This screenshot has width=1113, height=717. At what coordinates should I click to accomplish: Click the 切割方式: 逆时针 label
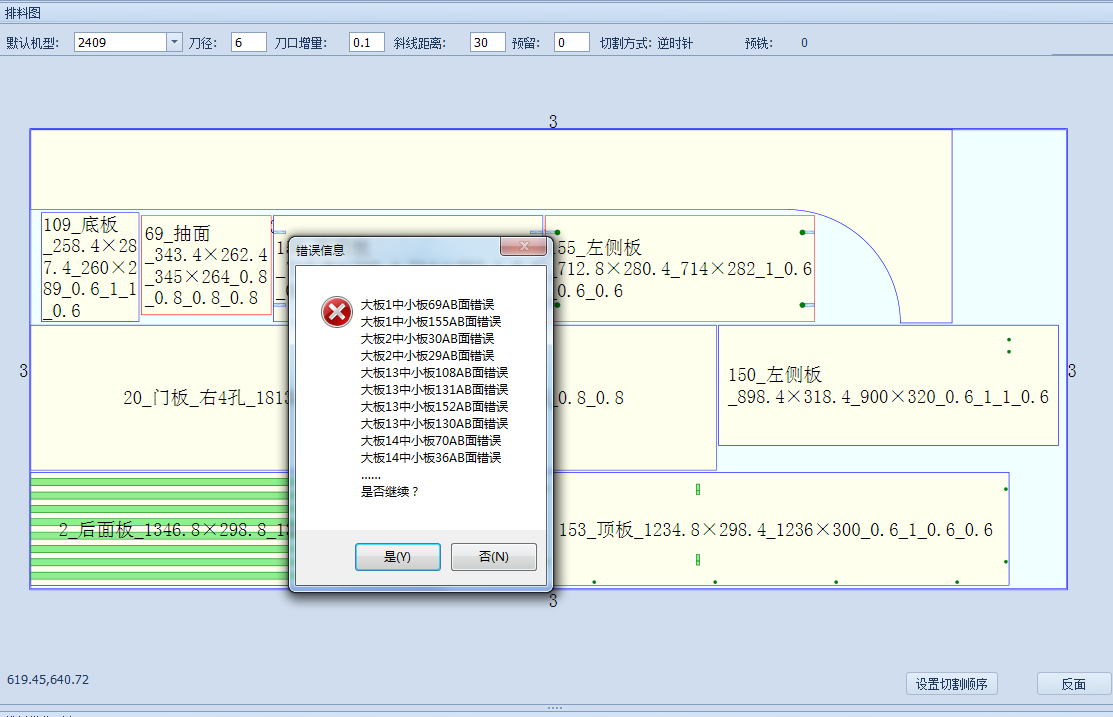(x=646, y=43)
